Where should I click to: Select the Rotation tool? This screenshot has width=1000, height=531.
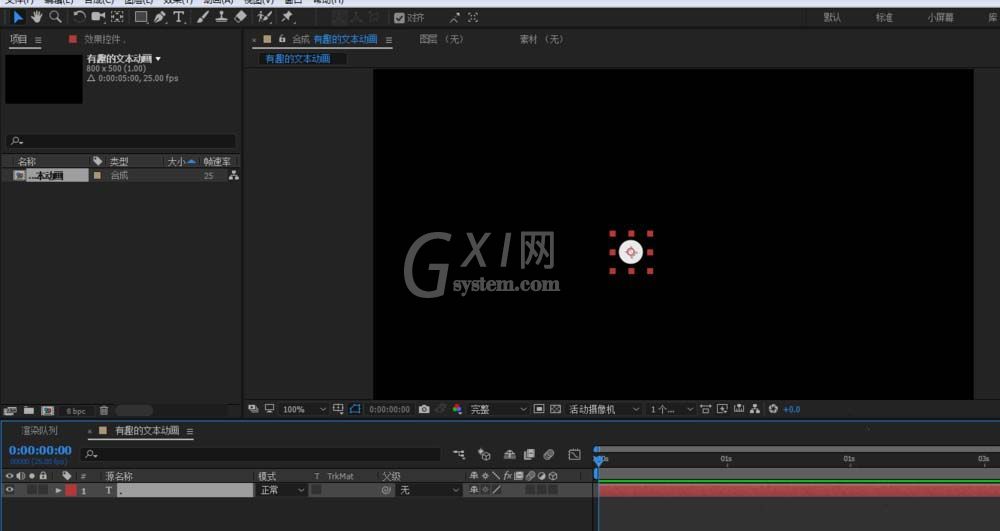(x=79, y=17)
